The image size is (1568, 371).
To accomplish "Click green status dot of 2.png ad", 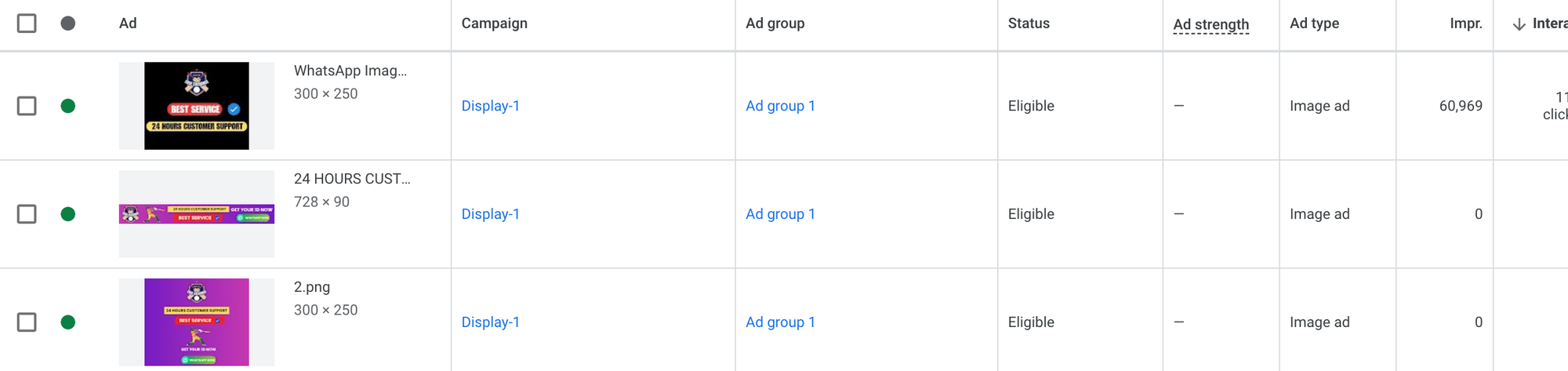I will point(68,322).
